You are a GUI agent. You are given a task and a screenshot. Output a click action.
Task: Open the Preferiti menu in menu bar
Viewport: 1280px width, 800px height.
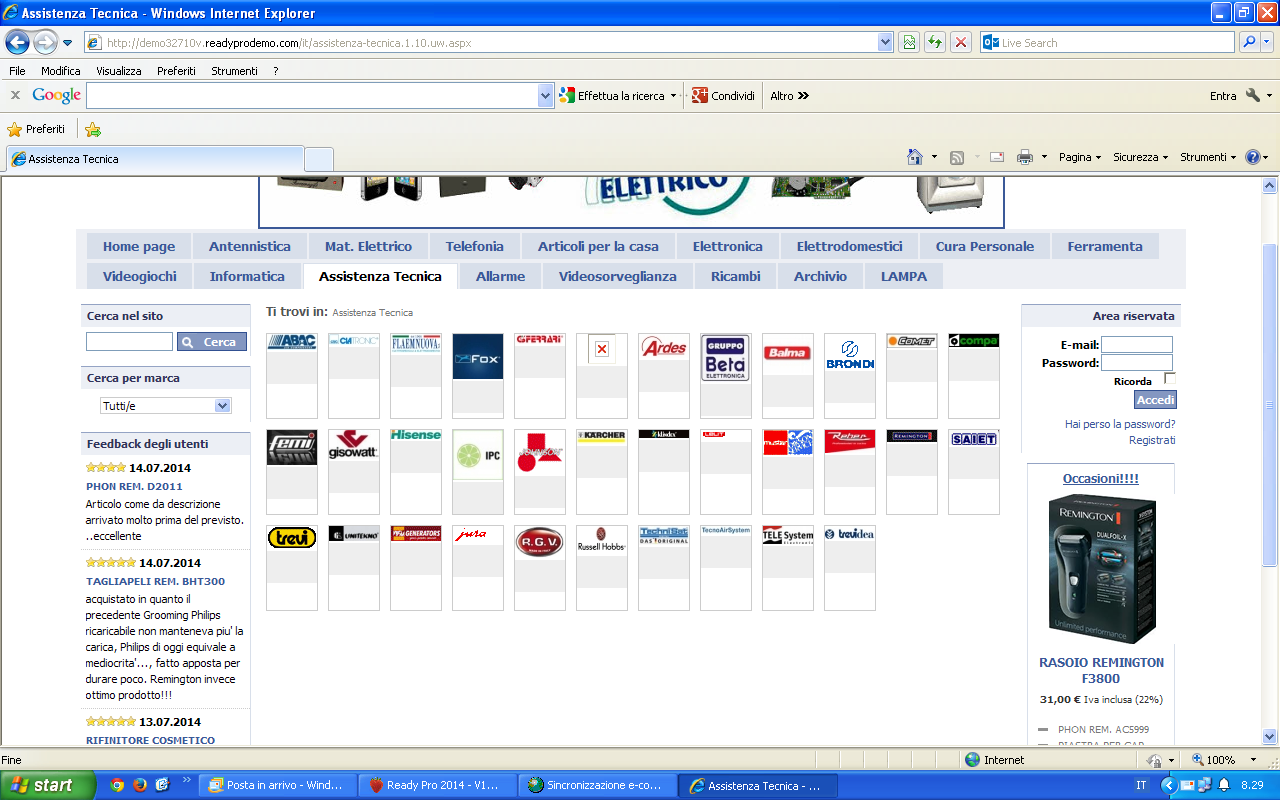[176, 71]
